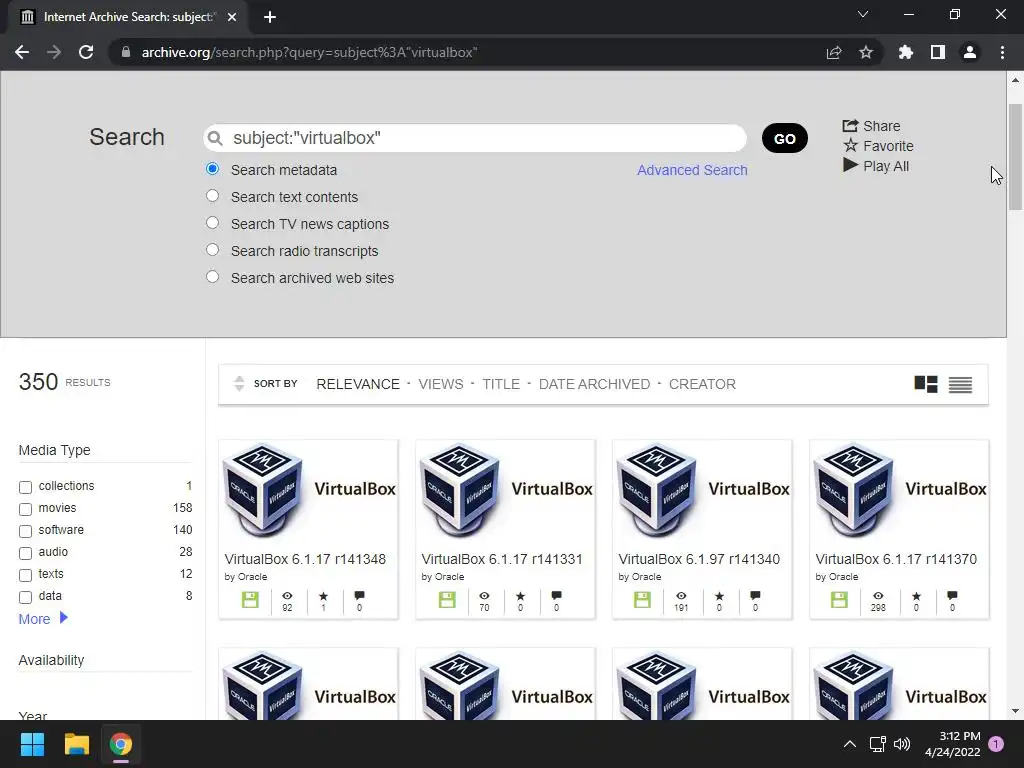Bookmark this page with the star icon
Screen dimensions: 1024x768
click(x=866, y=52)
